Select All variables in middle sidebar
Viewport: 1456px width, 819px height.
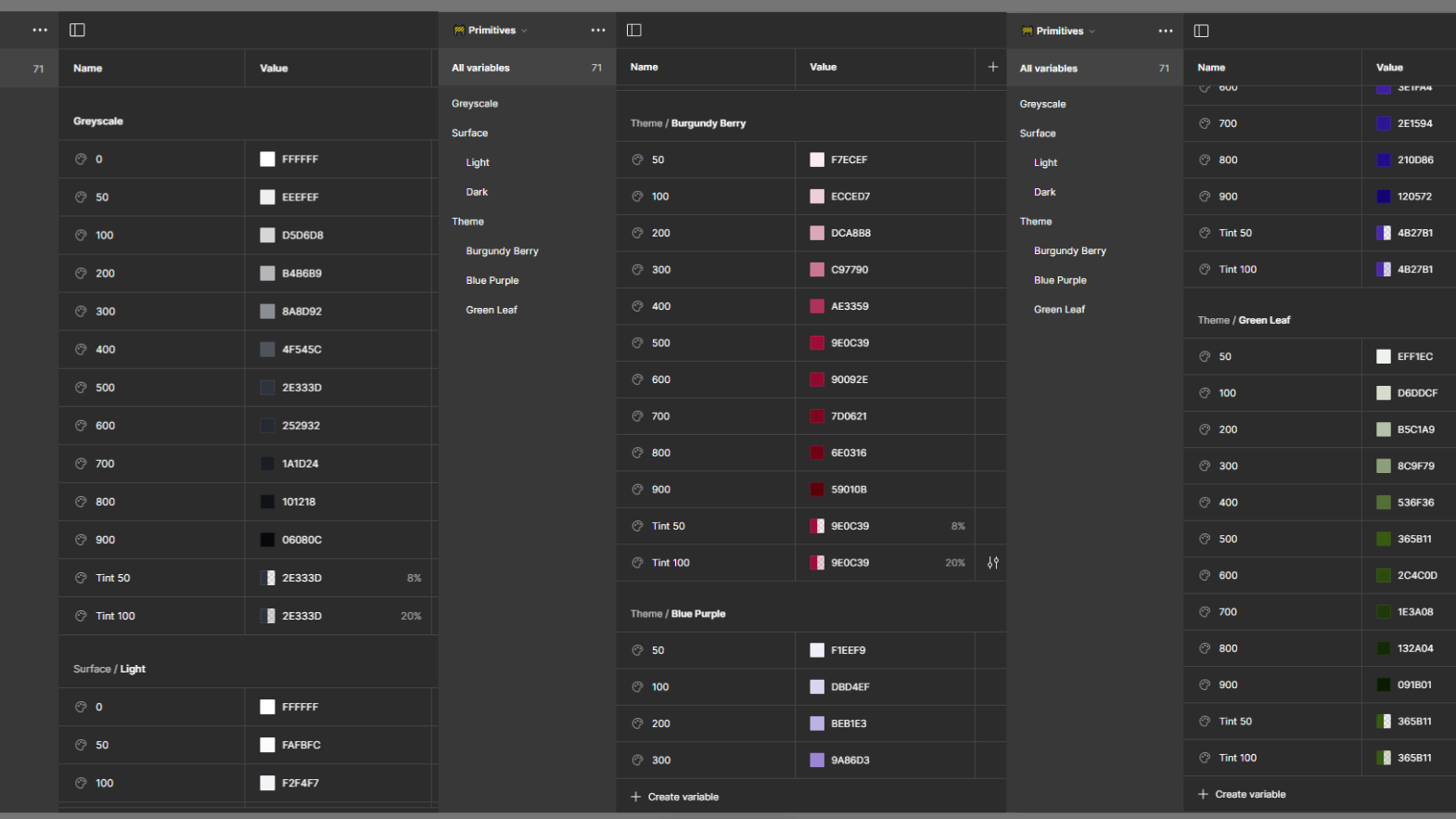click(x=527, y=68)
